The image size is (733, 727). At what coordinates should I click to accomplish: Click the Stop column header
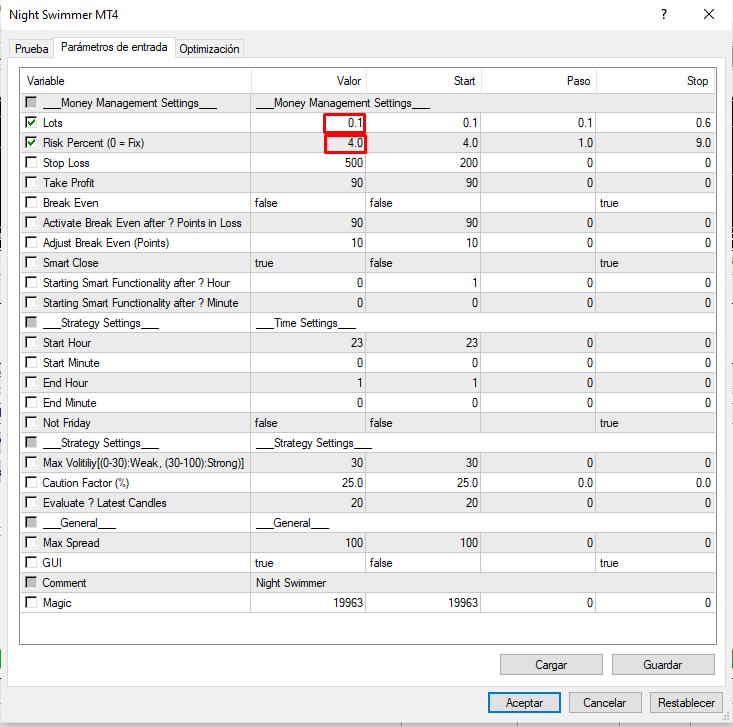[656, 81]
